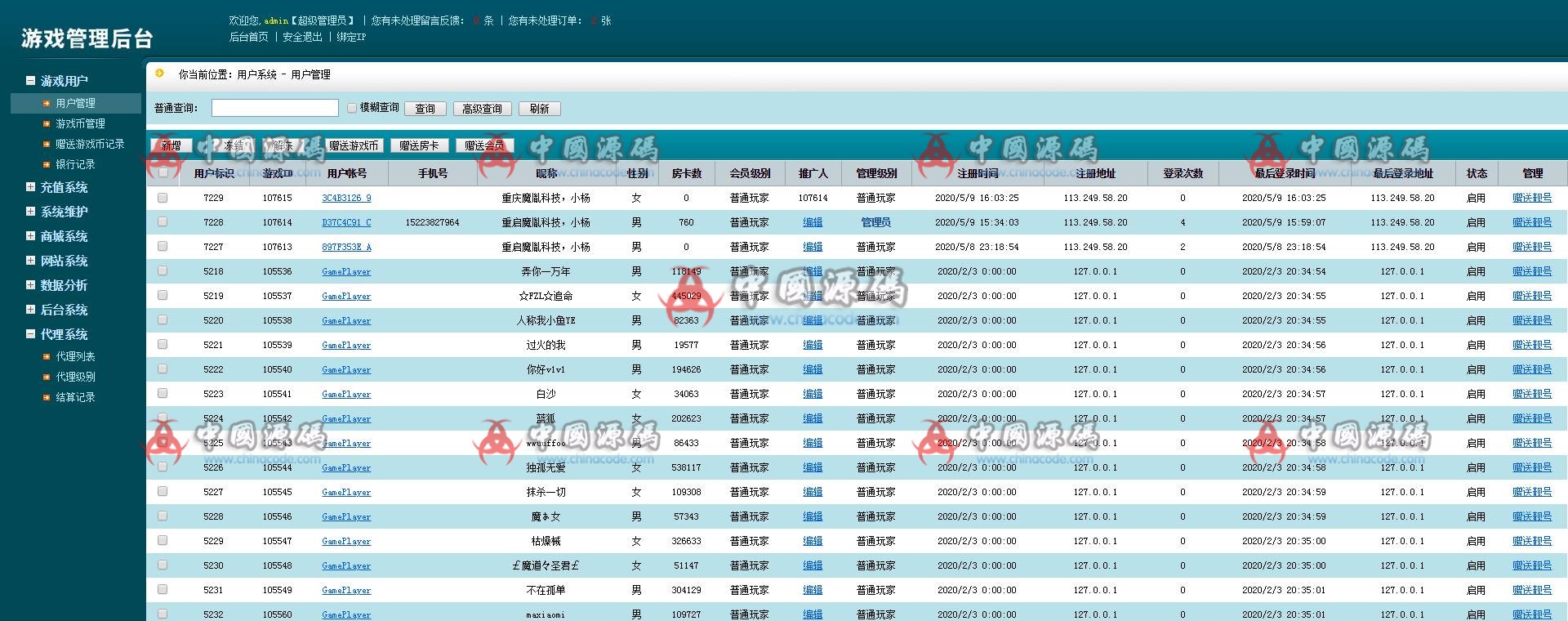Click manage link in row 7229
Image resolution: width=1568 pixels, height=621 pixels.
[1532, 198]
